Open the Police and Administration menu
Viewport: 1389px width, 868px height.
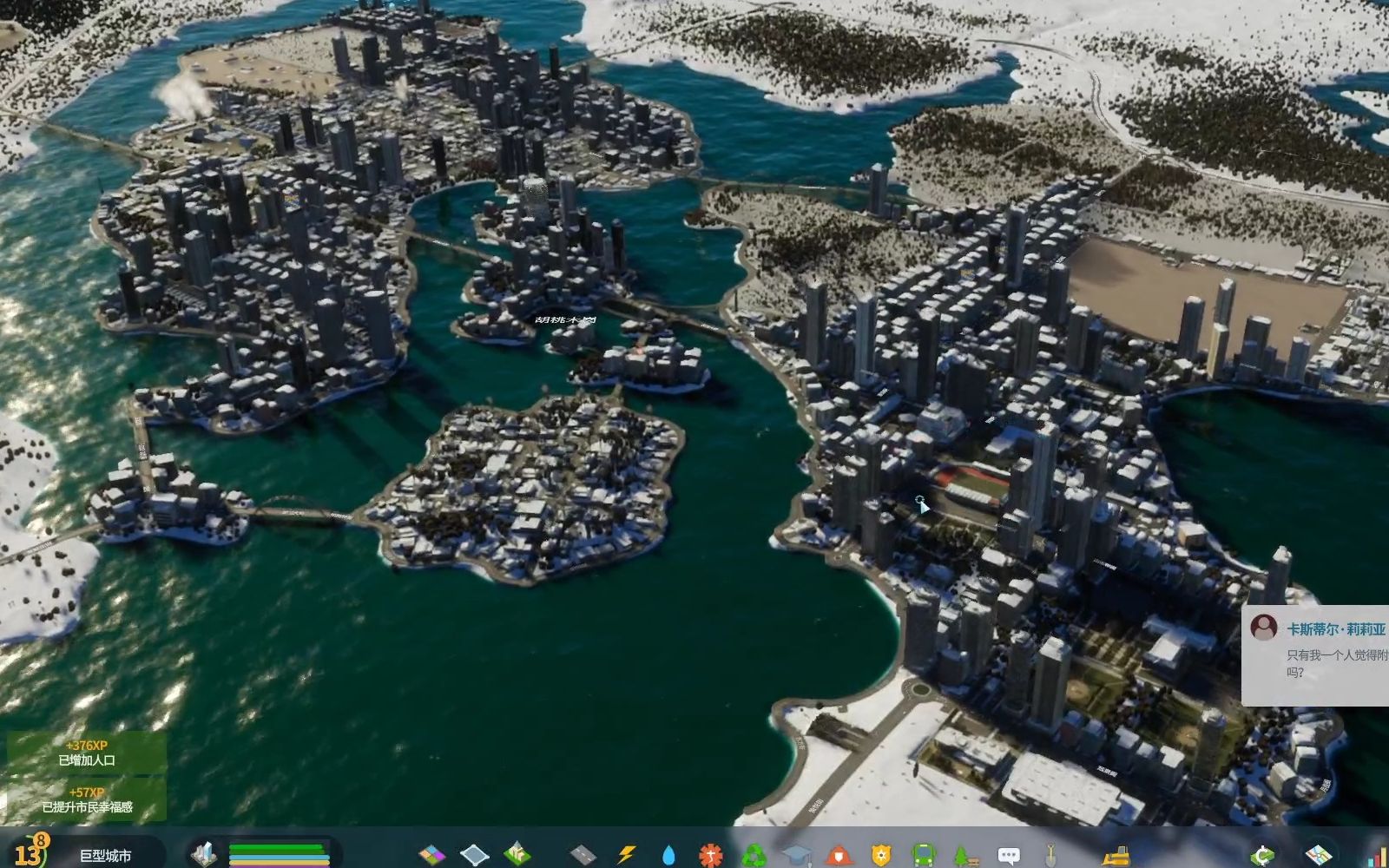[881, 854]
